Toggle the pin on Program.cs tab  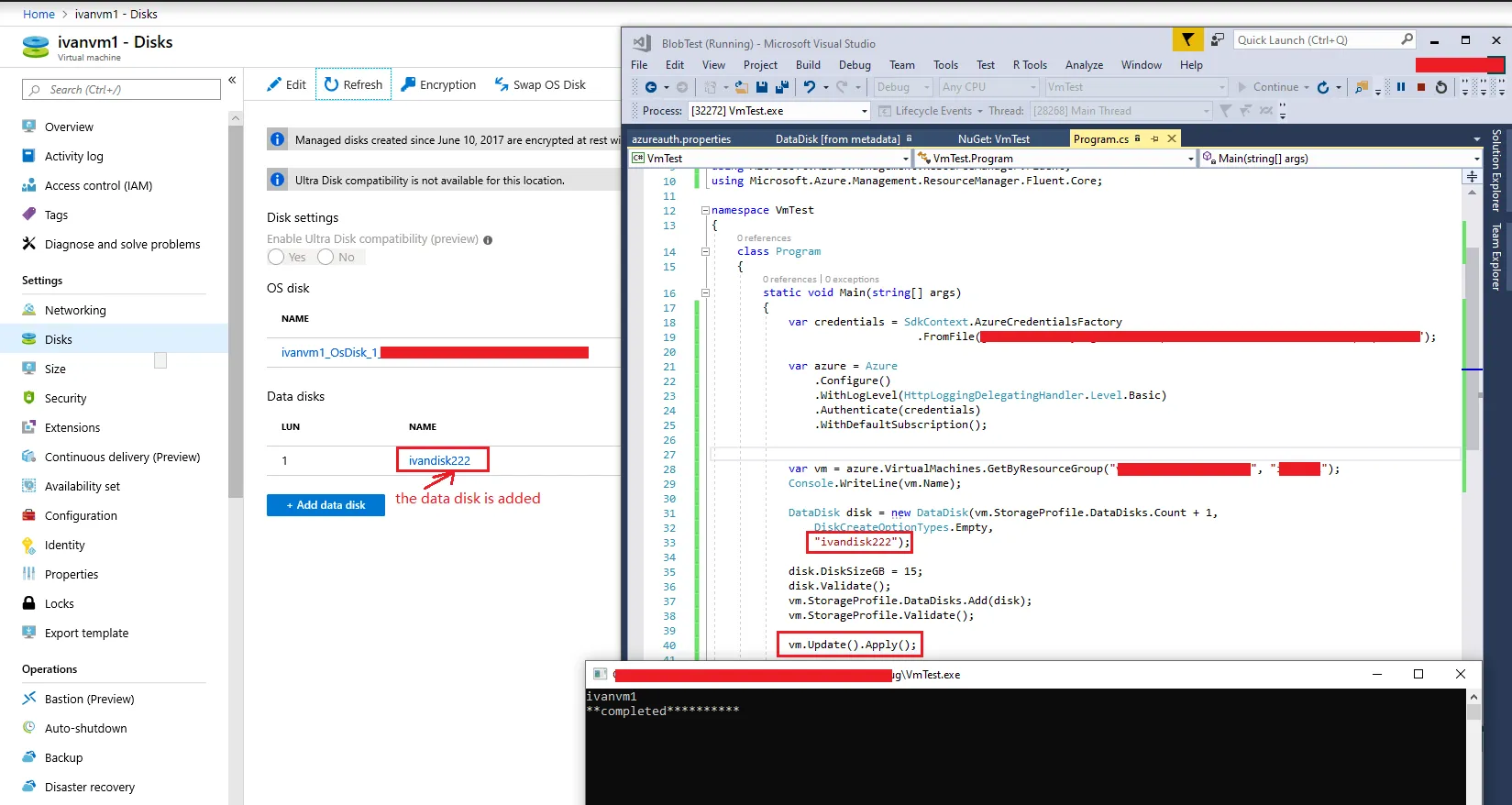click(1154, 138)
